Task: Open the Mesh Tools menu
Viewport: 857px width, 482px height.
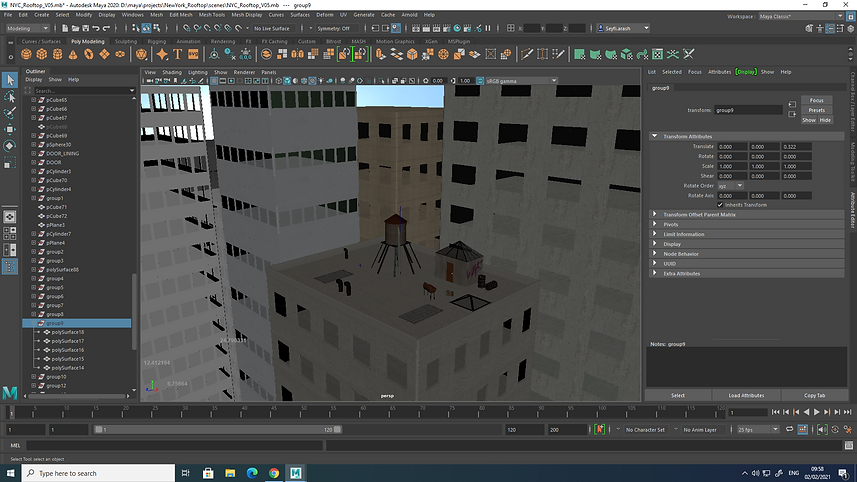Action: [212, 15]
